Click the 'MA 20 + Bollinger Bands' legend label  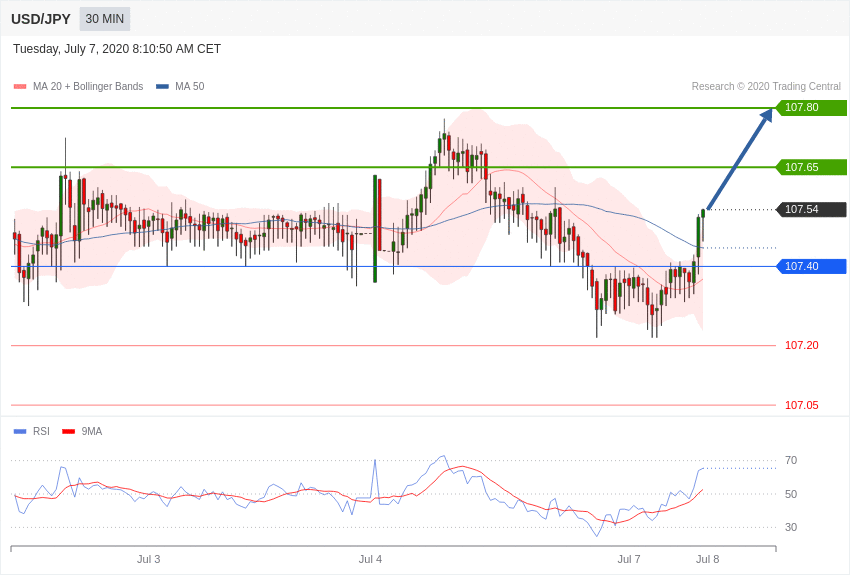[88, 86]
